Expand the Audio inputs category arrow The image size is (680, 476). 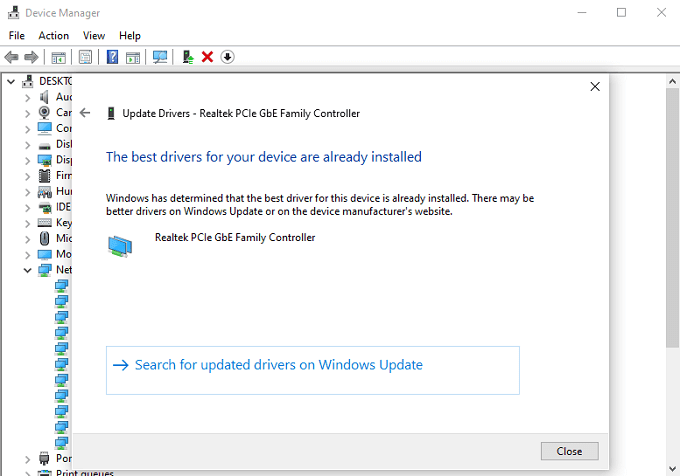click(28, 97)
